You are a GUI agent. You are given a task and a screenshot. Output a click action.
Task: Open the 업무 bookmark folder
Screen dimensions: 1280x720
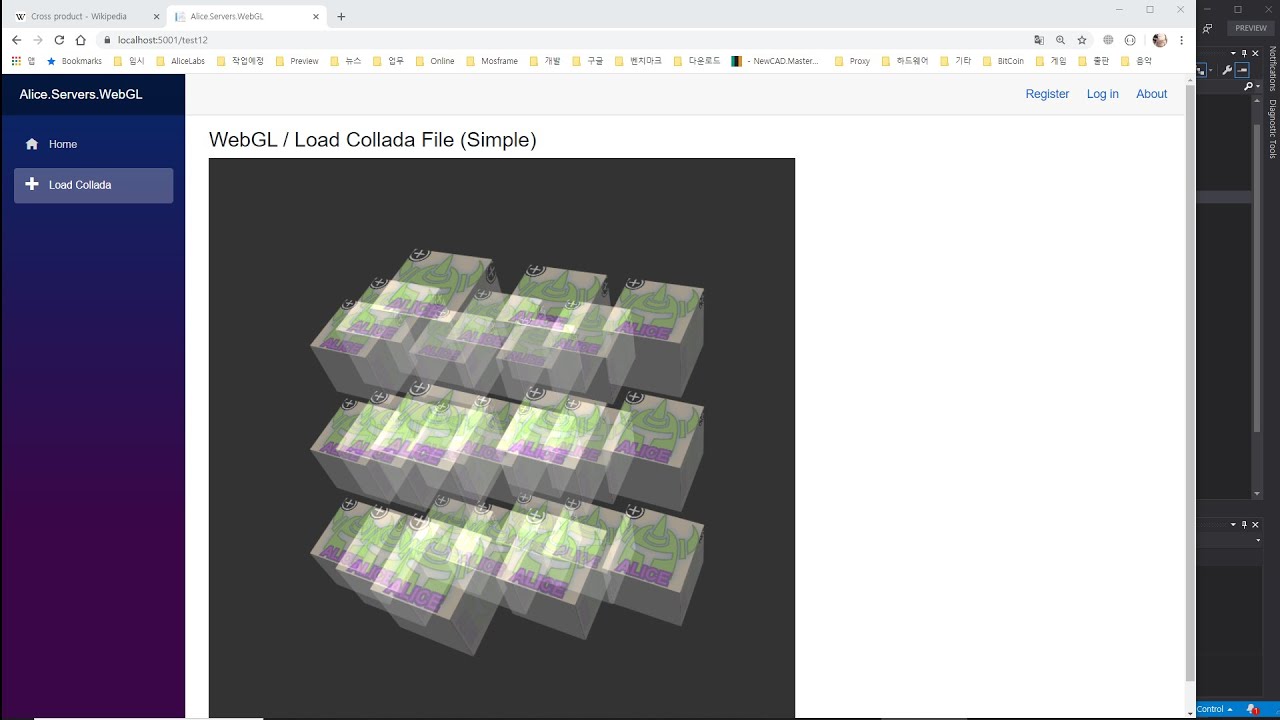click(x=389, y=61)
